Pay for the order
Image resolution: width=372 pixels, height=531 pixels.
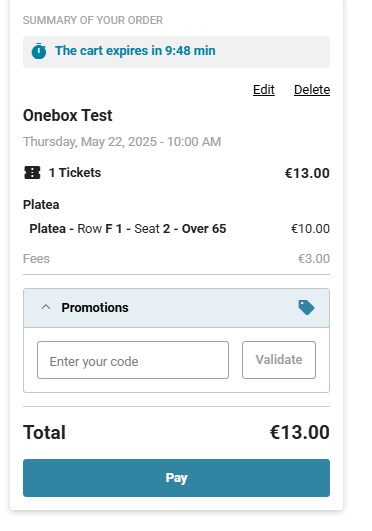(176, 478)
